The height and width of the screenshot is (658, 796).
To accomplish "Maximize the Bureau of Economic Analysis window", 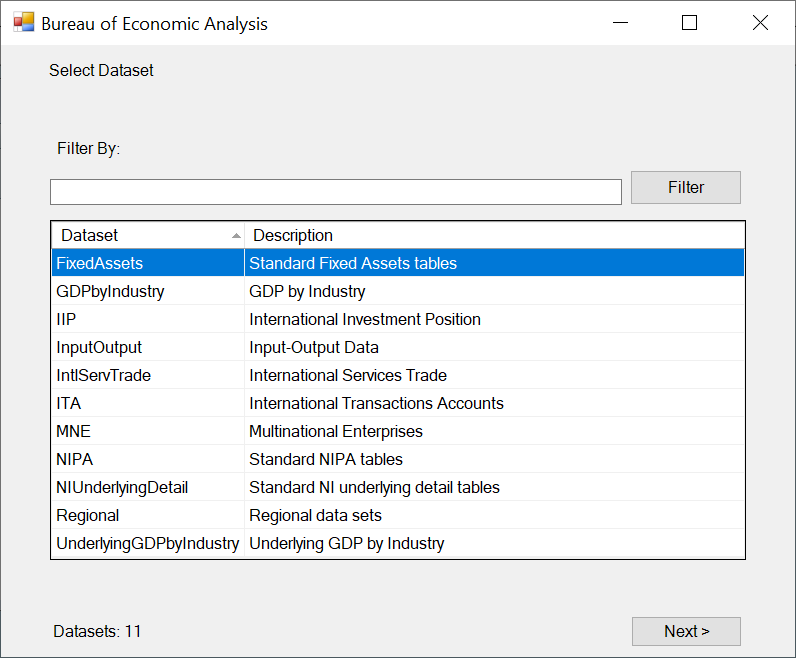I will point(689,23).
